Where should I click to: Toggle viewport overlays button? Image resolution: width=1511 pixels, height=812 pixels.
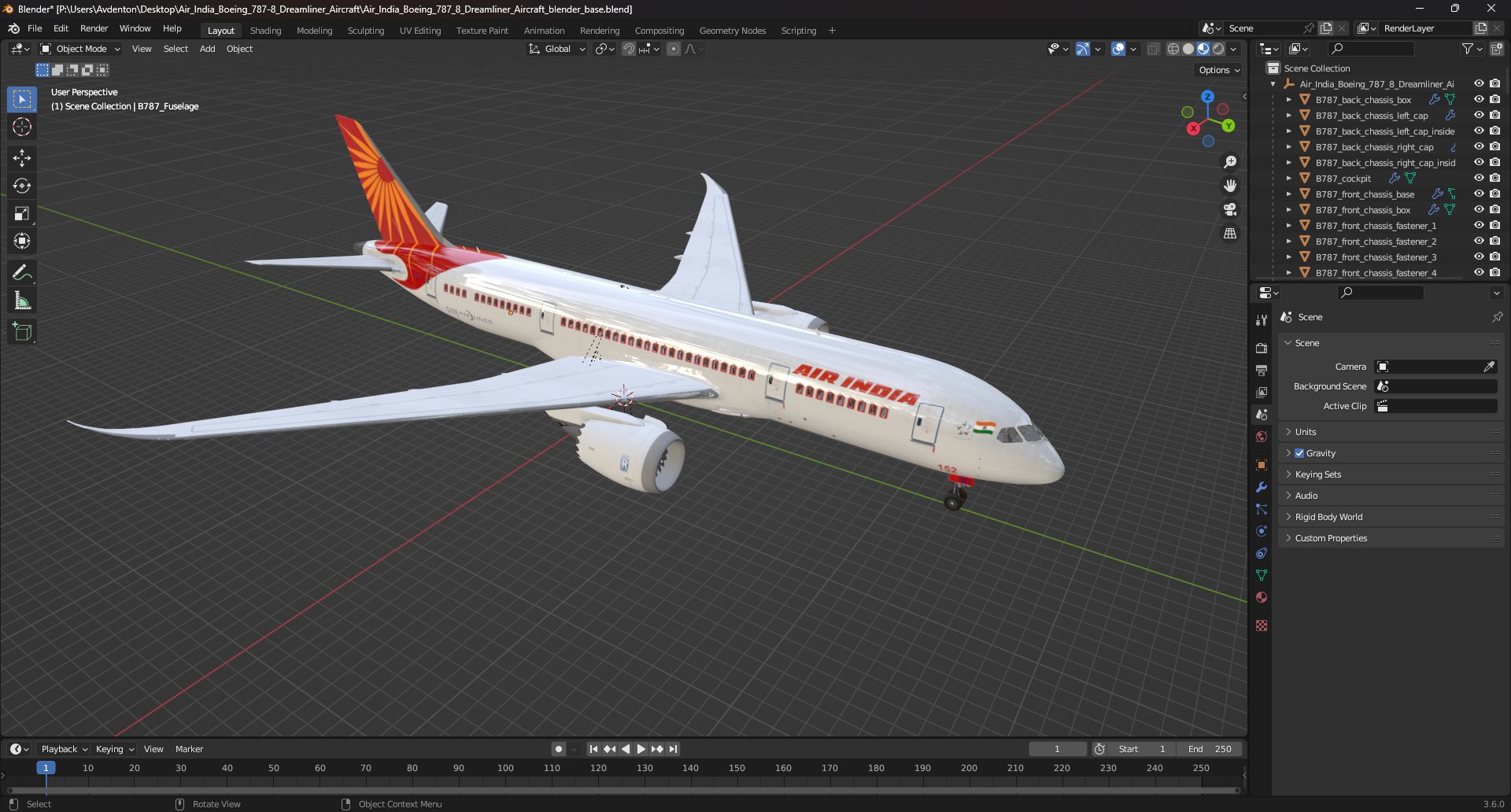point(1118,49)
